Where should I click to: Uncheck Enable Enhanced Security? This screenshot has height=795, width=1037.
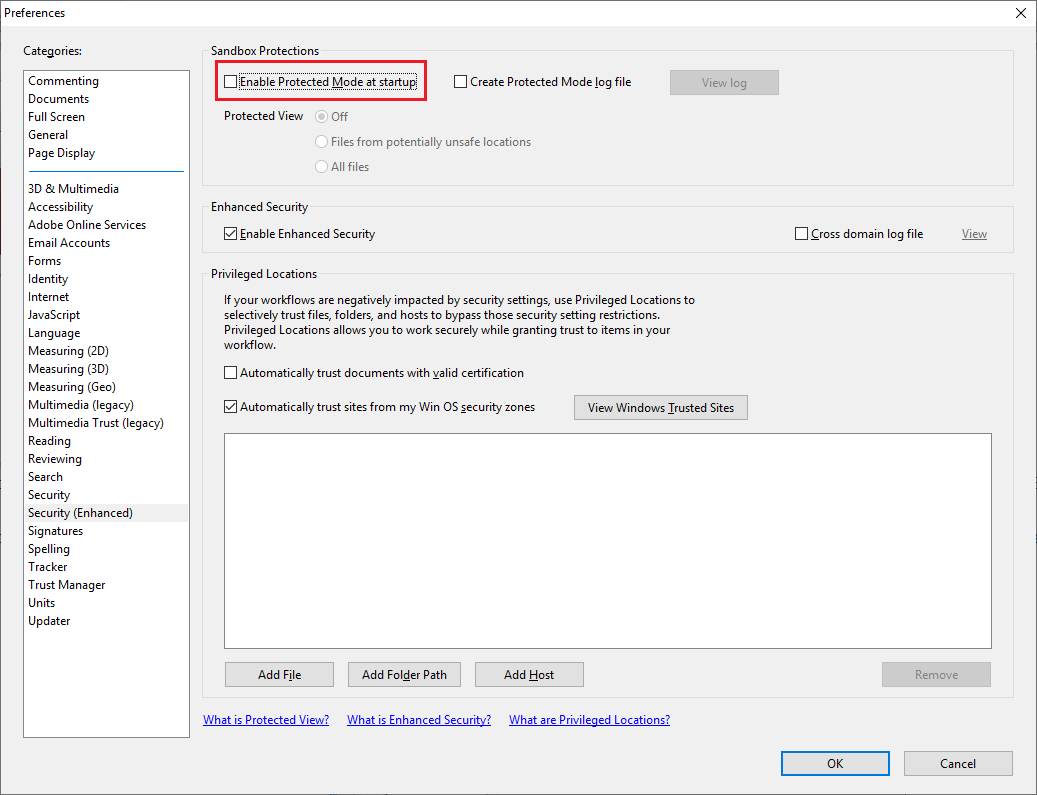pyautogui.click(x=230, y=233)
